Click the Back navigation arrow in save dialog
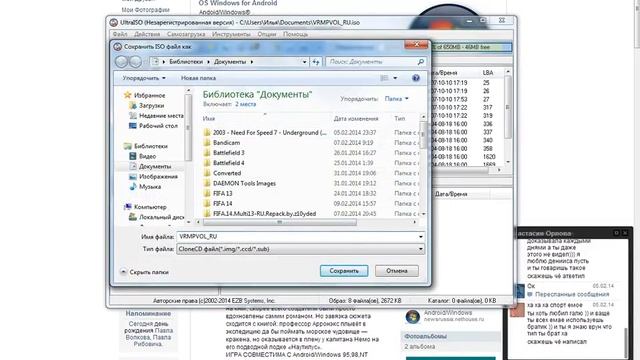640x360 pixels. [x=122, y=62]
